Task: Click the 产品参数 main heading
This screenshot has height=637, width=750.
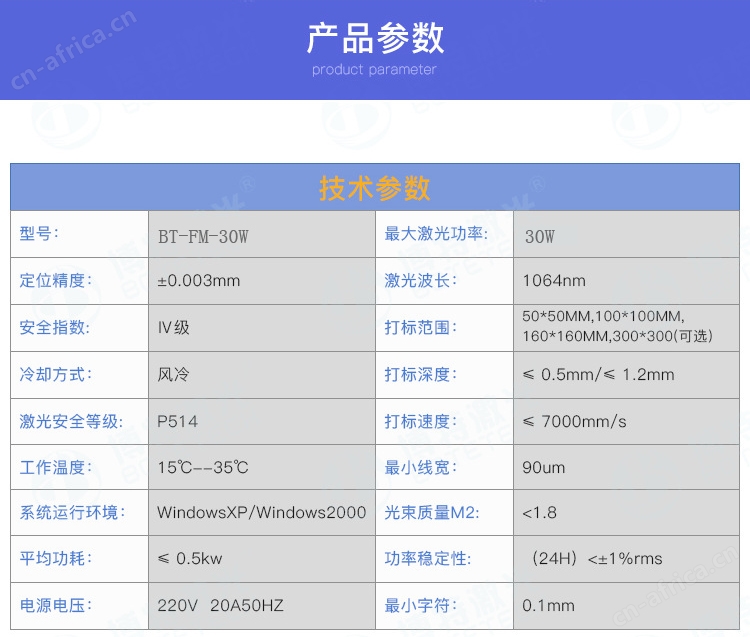Action: point(375,38)
